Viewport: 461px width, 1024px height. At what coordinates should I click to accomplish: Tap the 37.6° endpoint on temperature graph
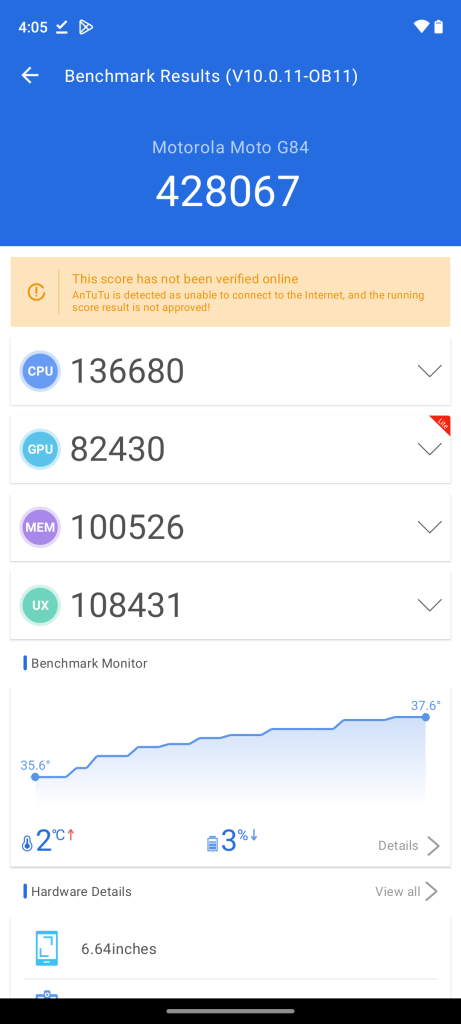tap(426, 717)
